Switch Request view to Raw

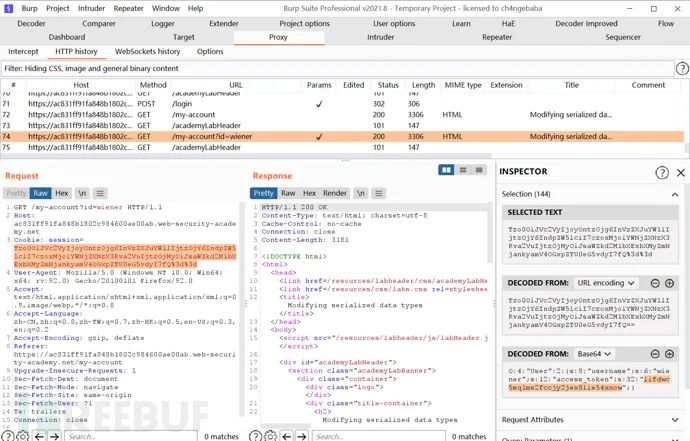tap(40, 193)
